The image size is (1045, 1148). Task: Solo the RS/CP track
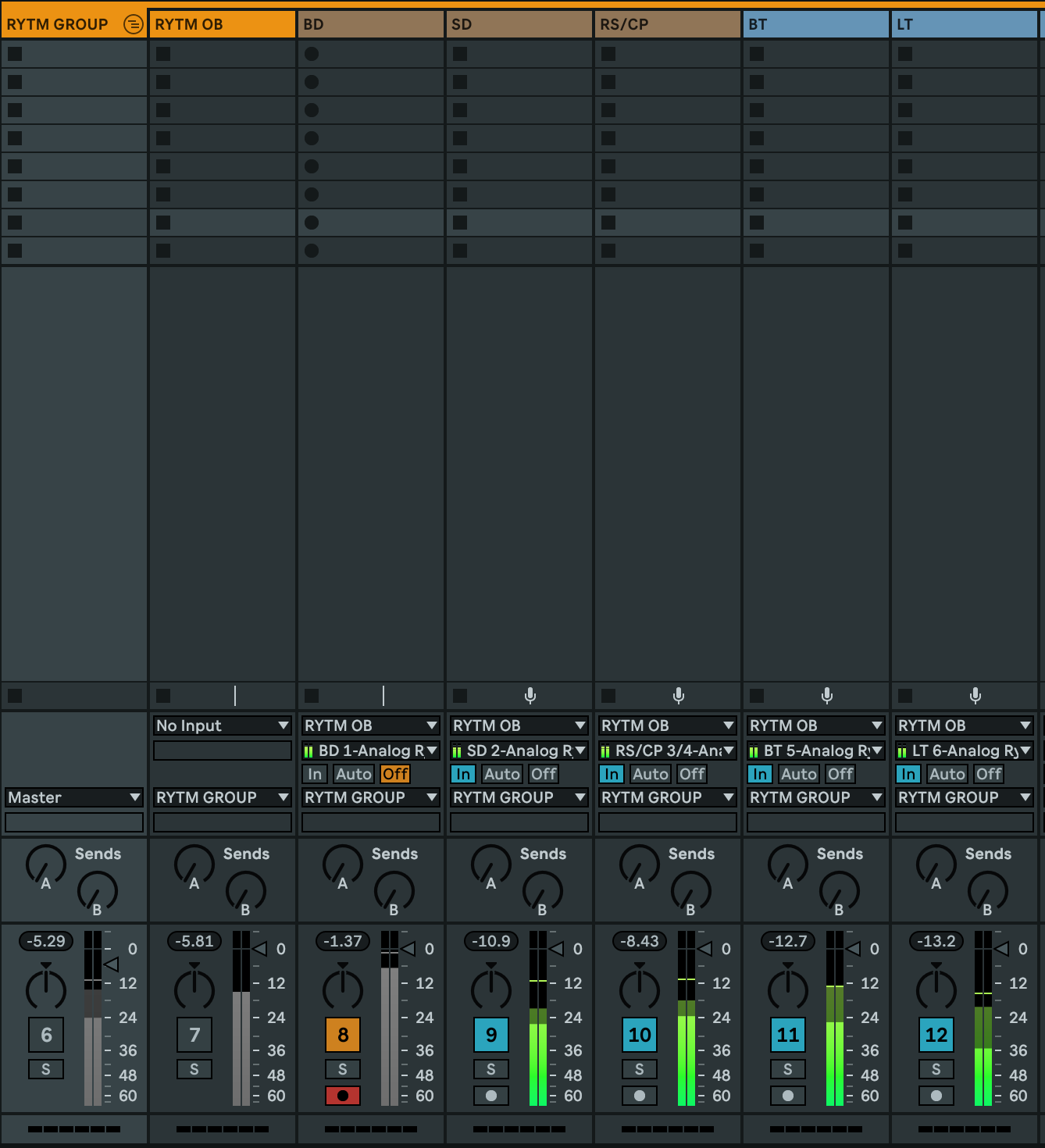639,1069
